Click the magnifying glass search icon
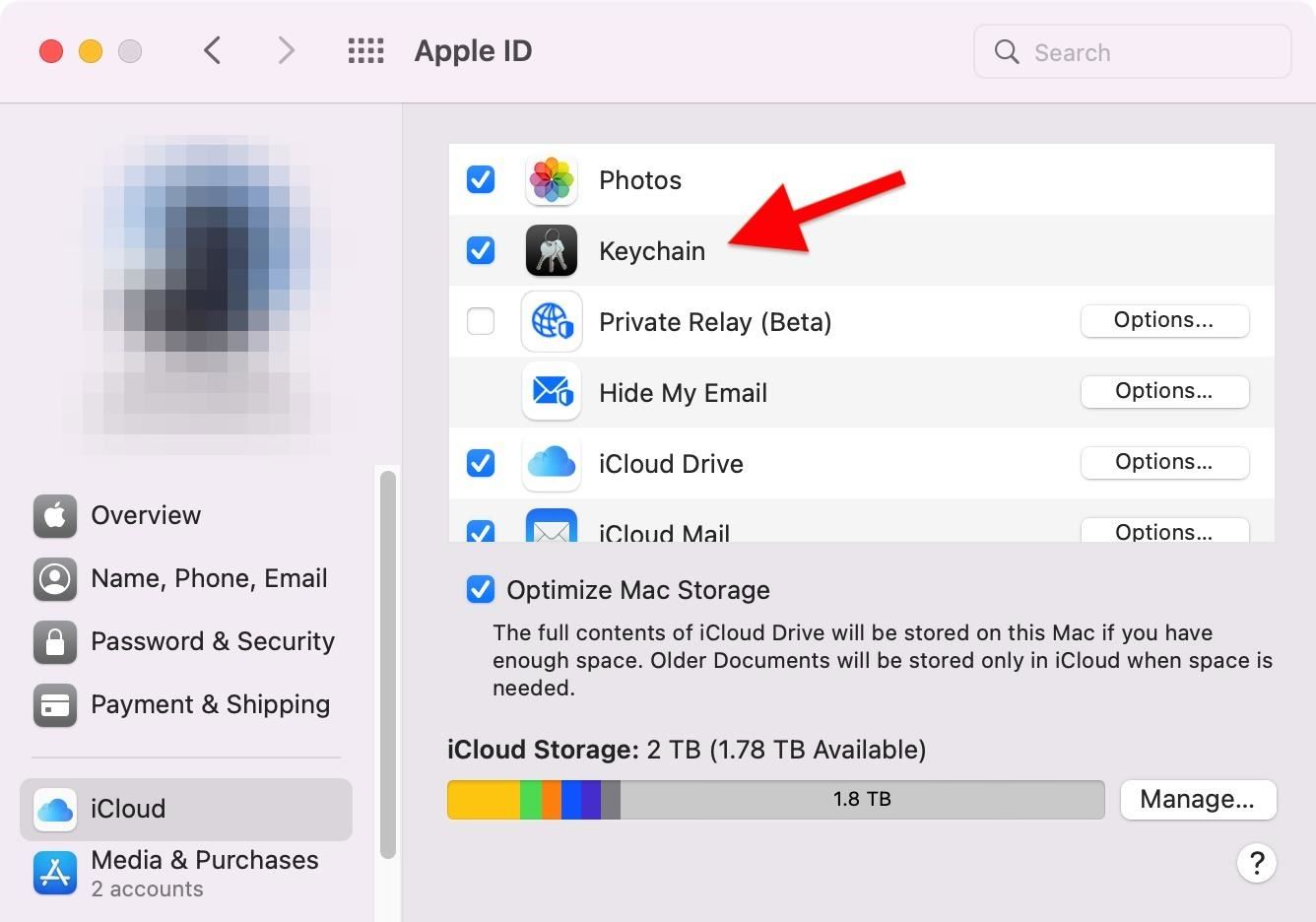This screenshot has width=1316, height=922. click(x=1007, y=51)
